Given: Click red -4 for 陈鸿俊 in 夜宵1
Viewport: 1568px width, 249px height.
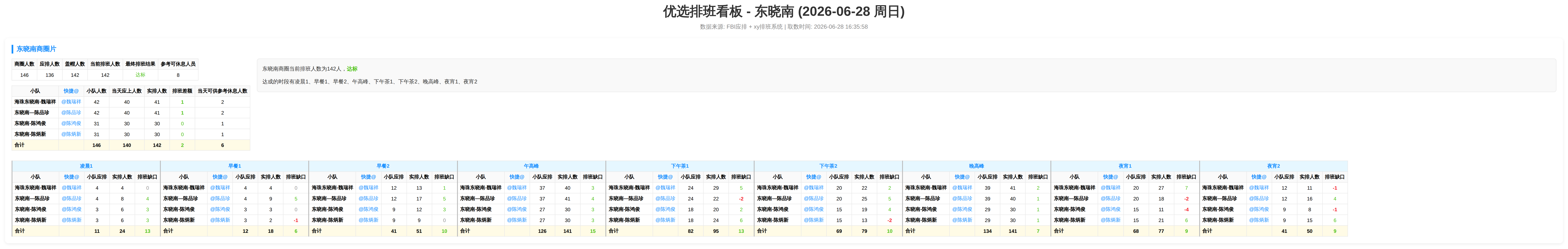Looking at the screenshot, I should click(1186, 209).
